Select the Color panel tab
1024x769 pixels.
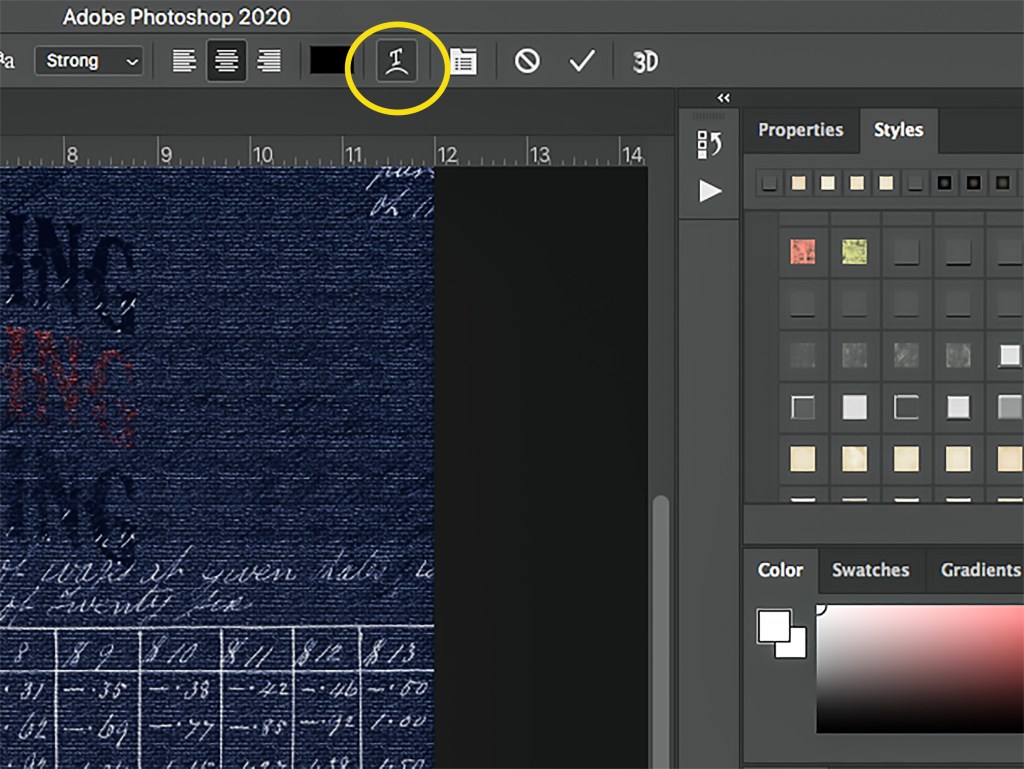coord(780,570)
